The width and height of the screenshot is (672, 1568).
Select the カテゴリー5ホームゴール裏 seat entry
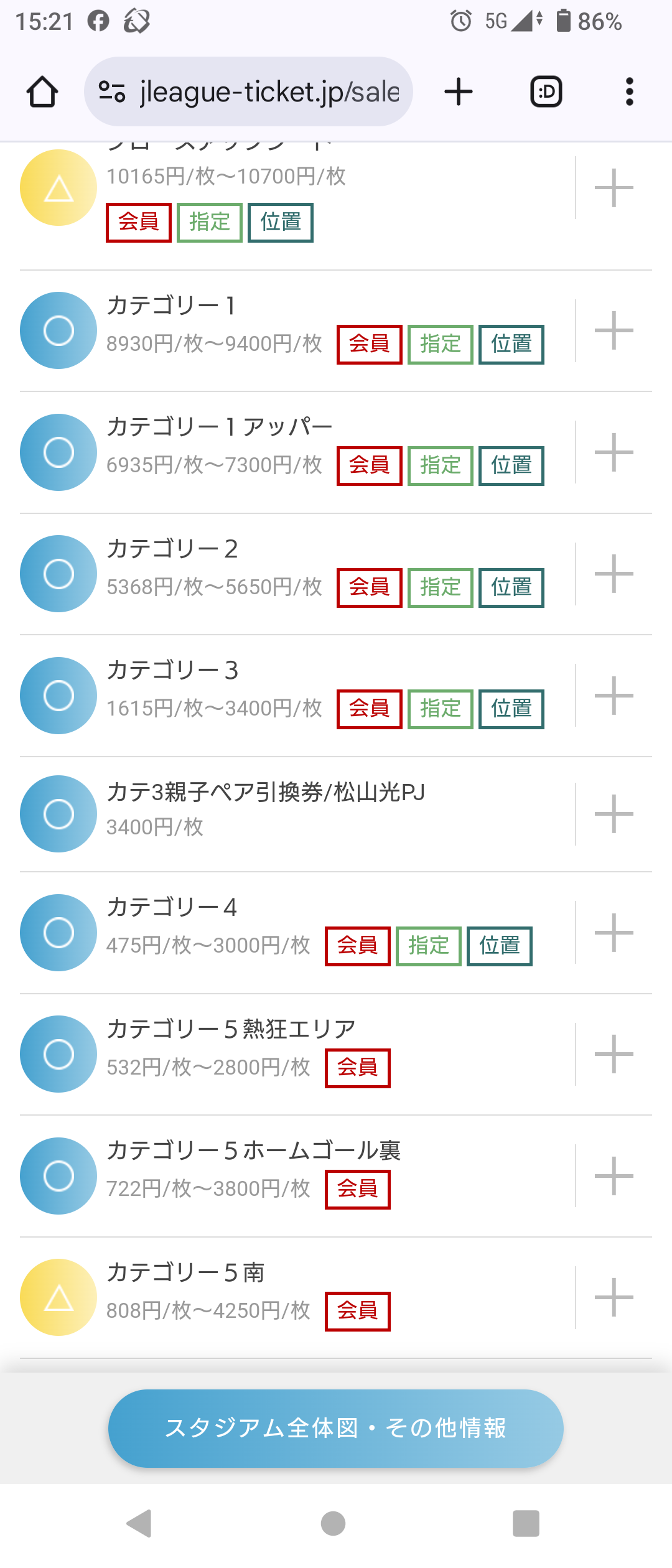point(336,1176)
